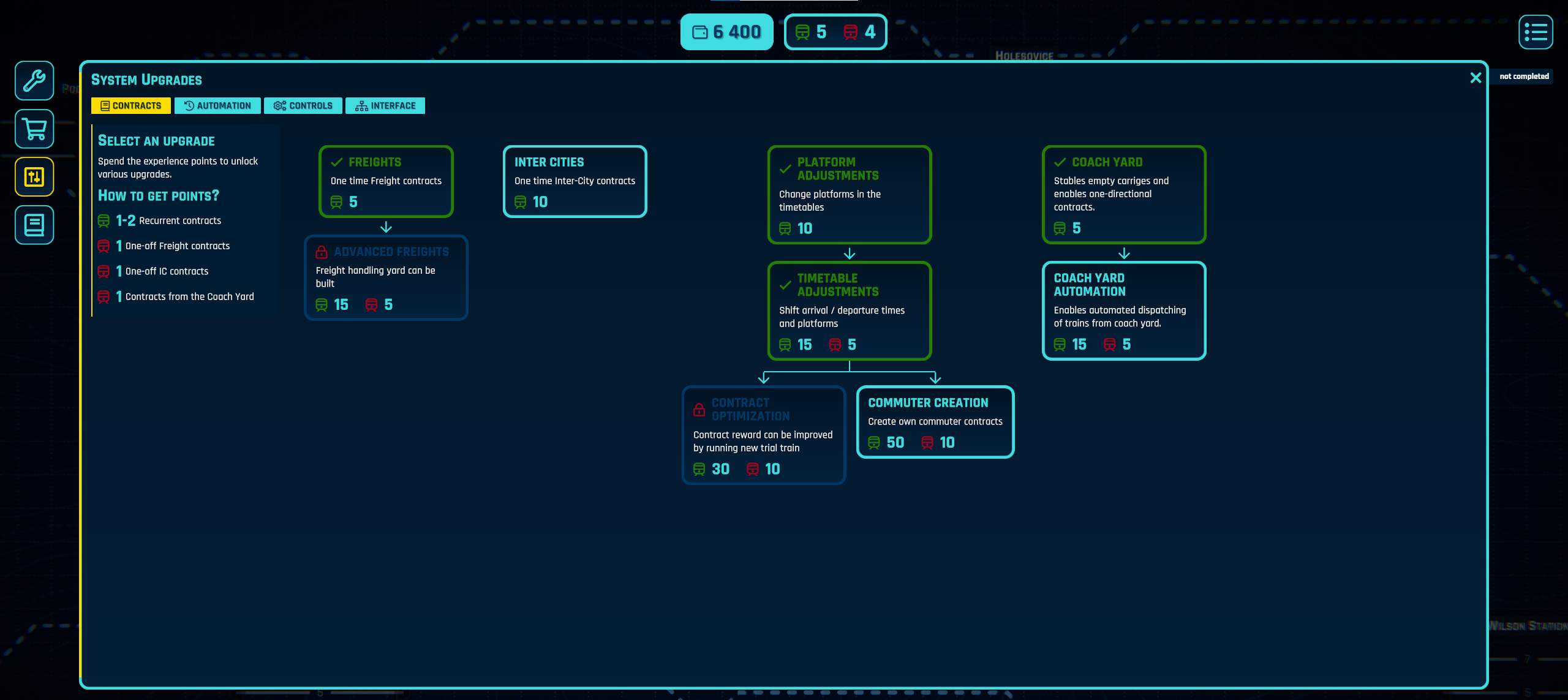This screenshot has height=700, width=1568.
Task: Select the system upgrades sliders icon
Action: [x=34, y=177]
